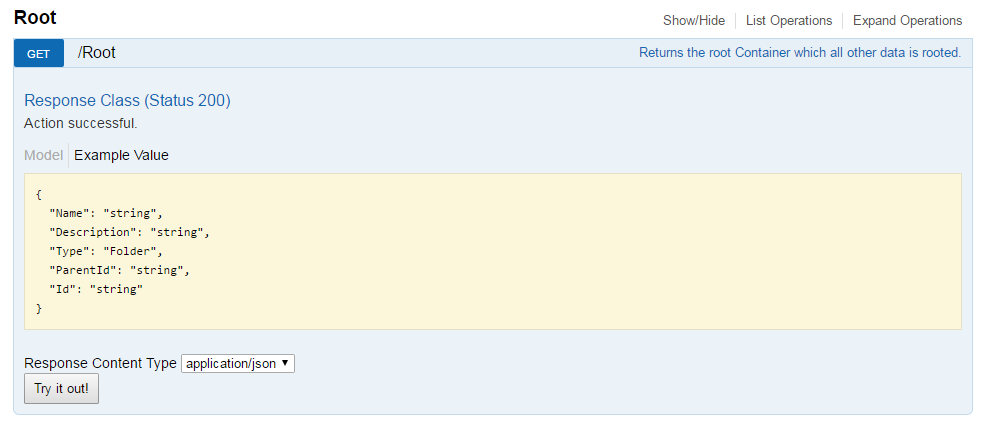This screenshot has height=424, width=984.
Task: Click the Root section heading
Action: click(35, 18)
